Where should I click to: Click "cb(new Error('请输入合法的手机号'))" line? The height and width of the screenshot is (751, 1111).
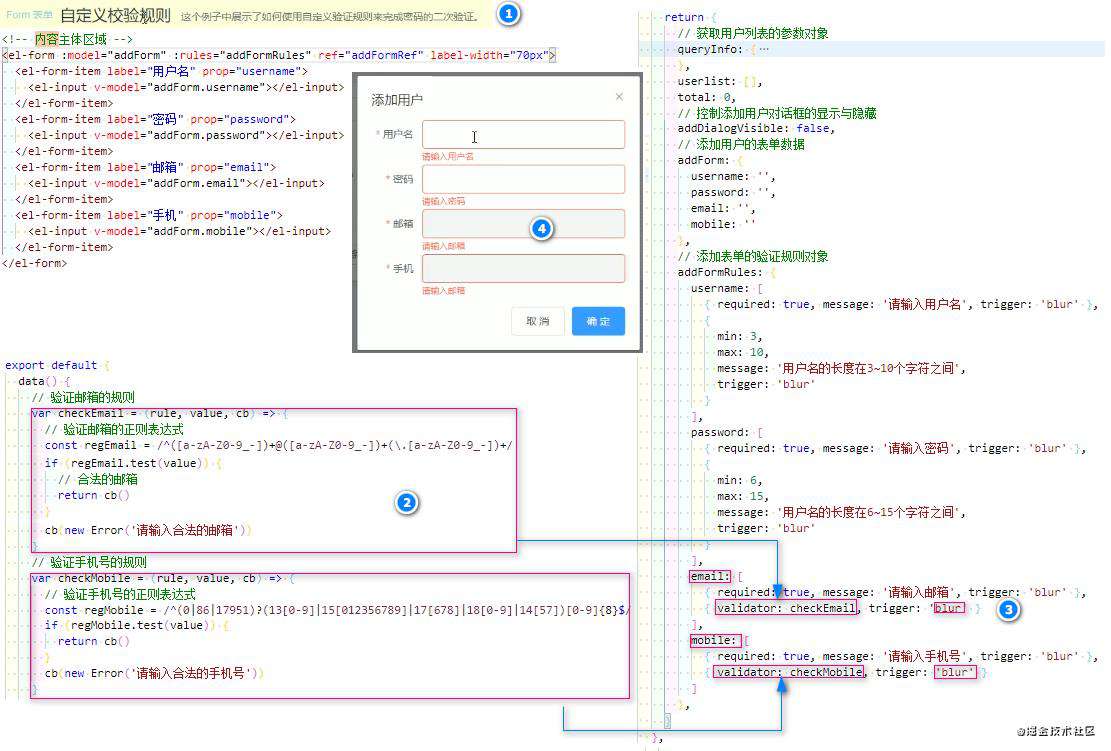coord(154,673)
